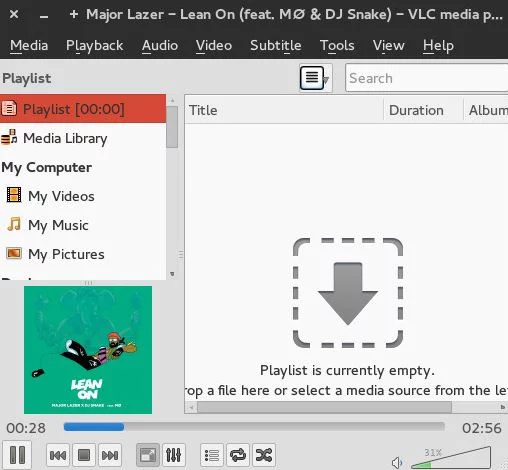508x470 pixels.
Task: Select Playlist [00:00] in the sidebar
Action: (83, 109)
